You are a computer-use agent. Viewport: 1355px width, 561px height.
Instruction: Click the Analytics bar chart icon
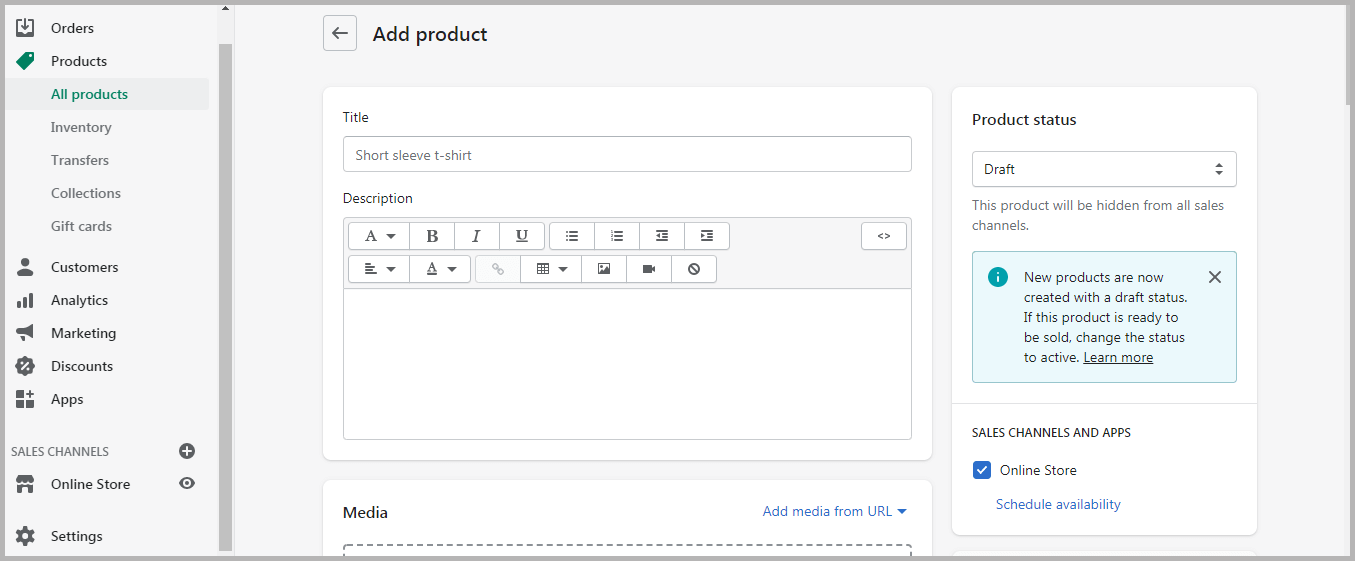(25, 300)
